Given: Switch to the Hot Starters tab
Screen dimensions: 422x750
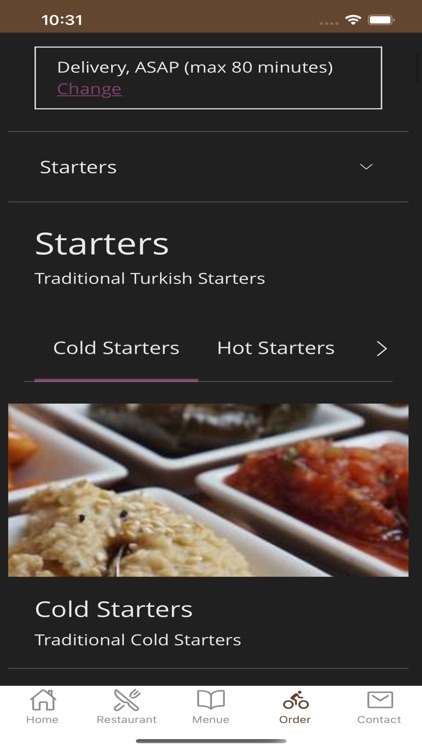Looking at the screenshot, I should (276, 348).
